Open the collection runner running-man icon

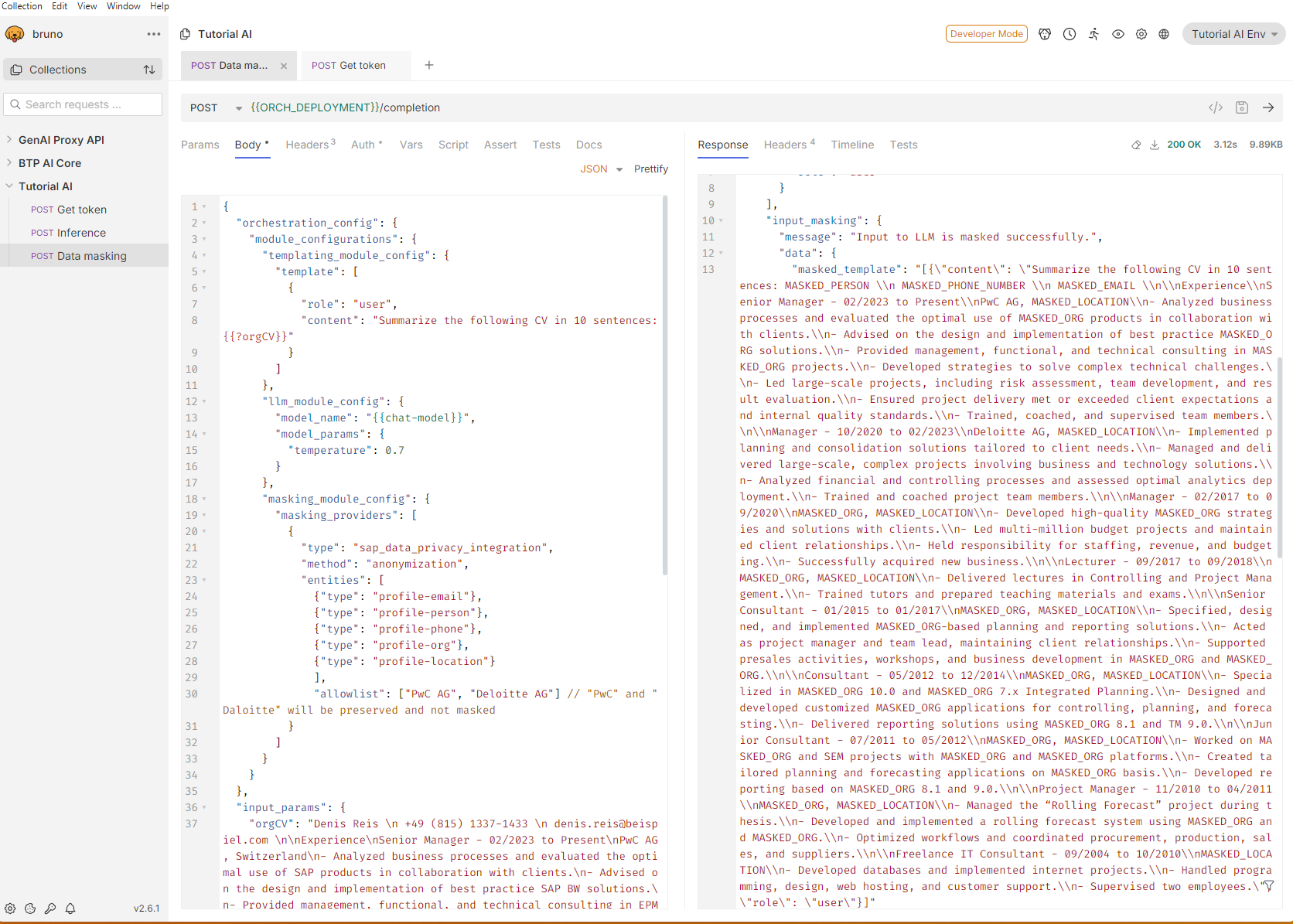coord(1093,34)
